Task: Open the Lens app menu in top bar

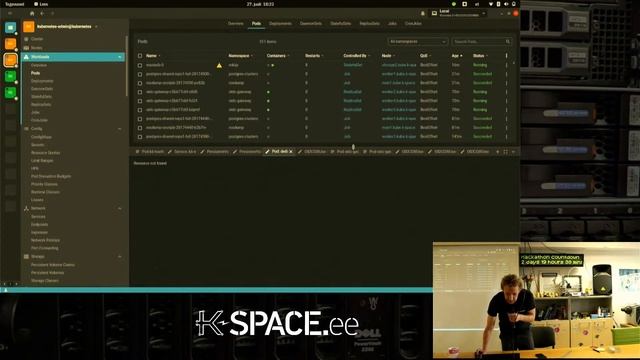Action: click(41, 4)
